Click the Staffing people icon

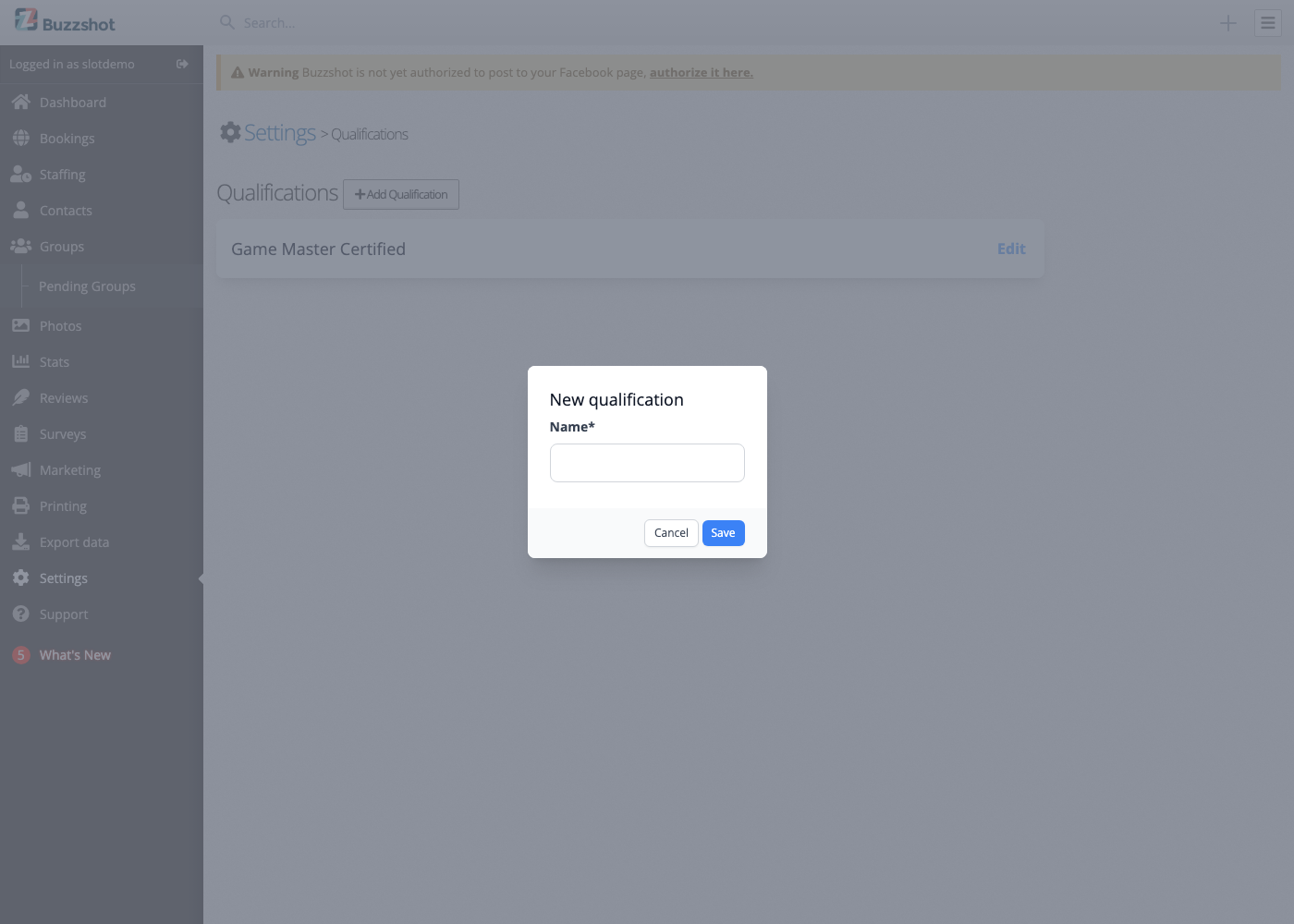pos(21,175)
